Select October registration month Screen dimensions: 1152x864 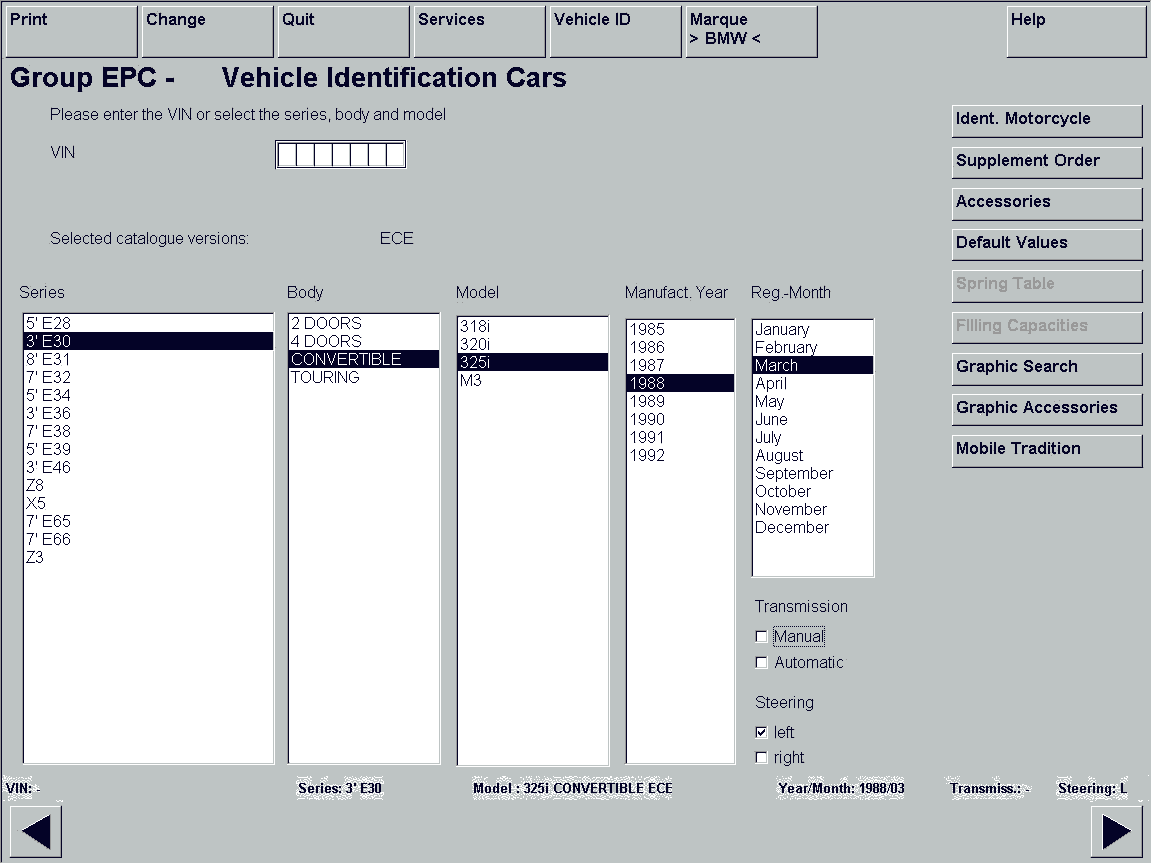813,491
